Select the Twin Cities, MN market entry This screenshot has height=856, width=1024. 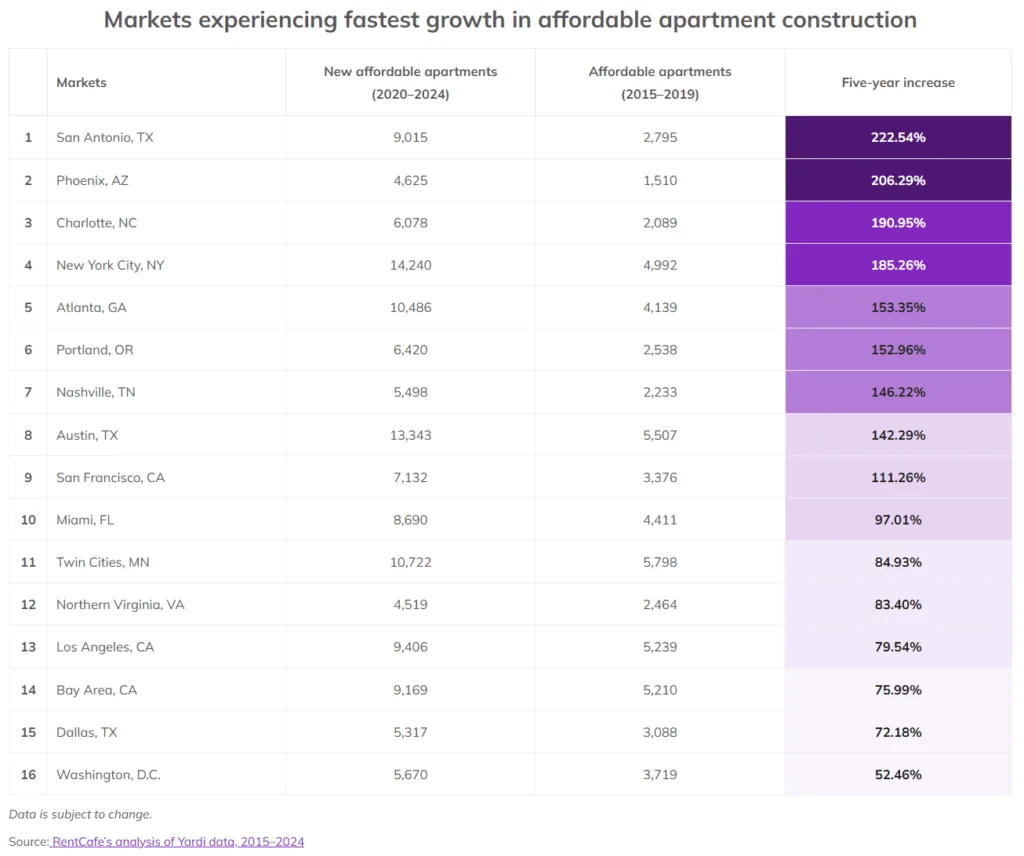point(100,562)
